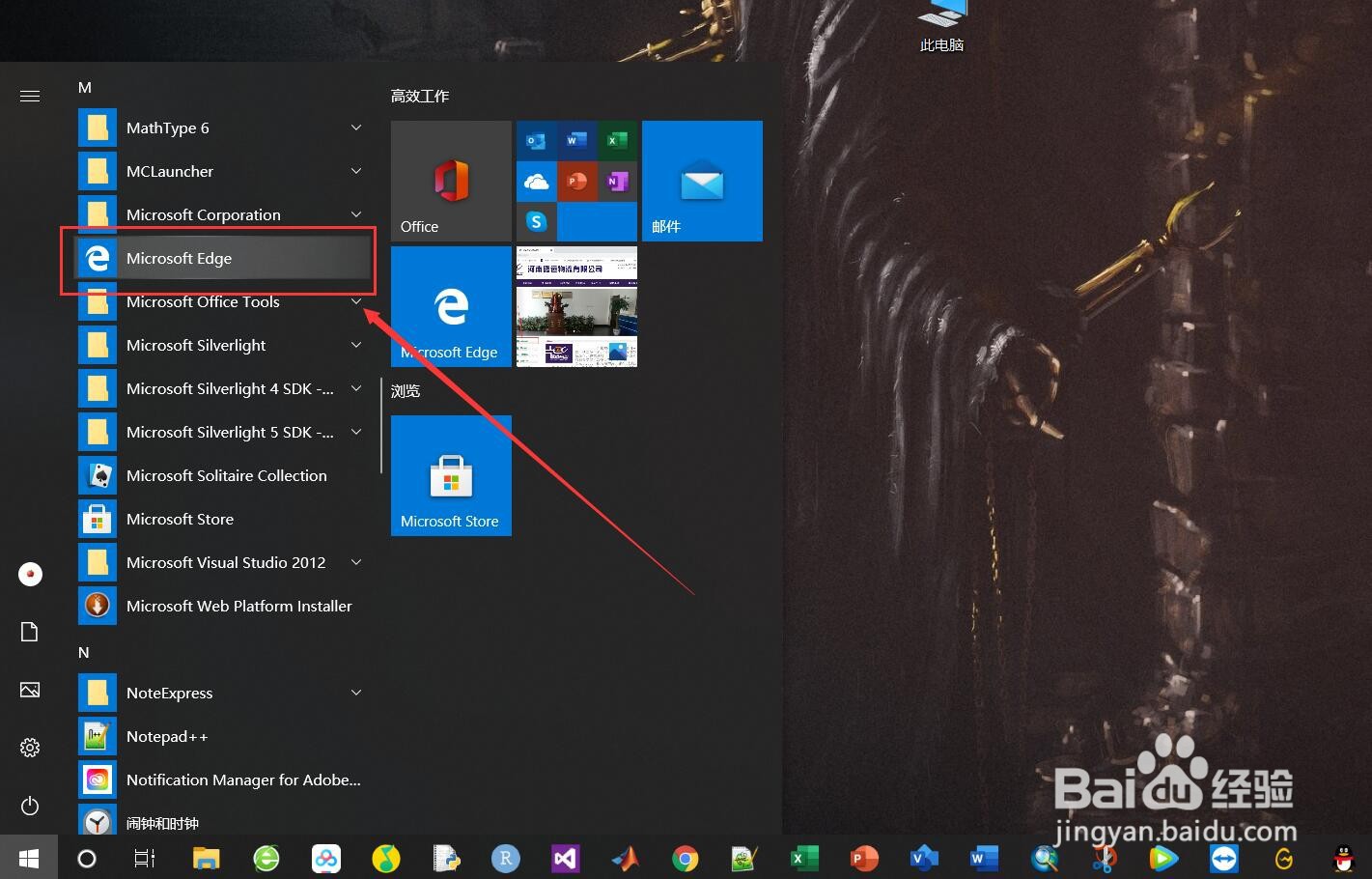
Task: Select the 此电脑 desktop icon
Action: coord(942,27)
